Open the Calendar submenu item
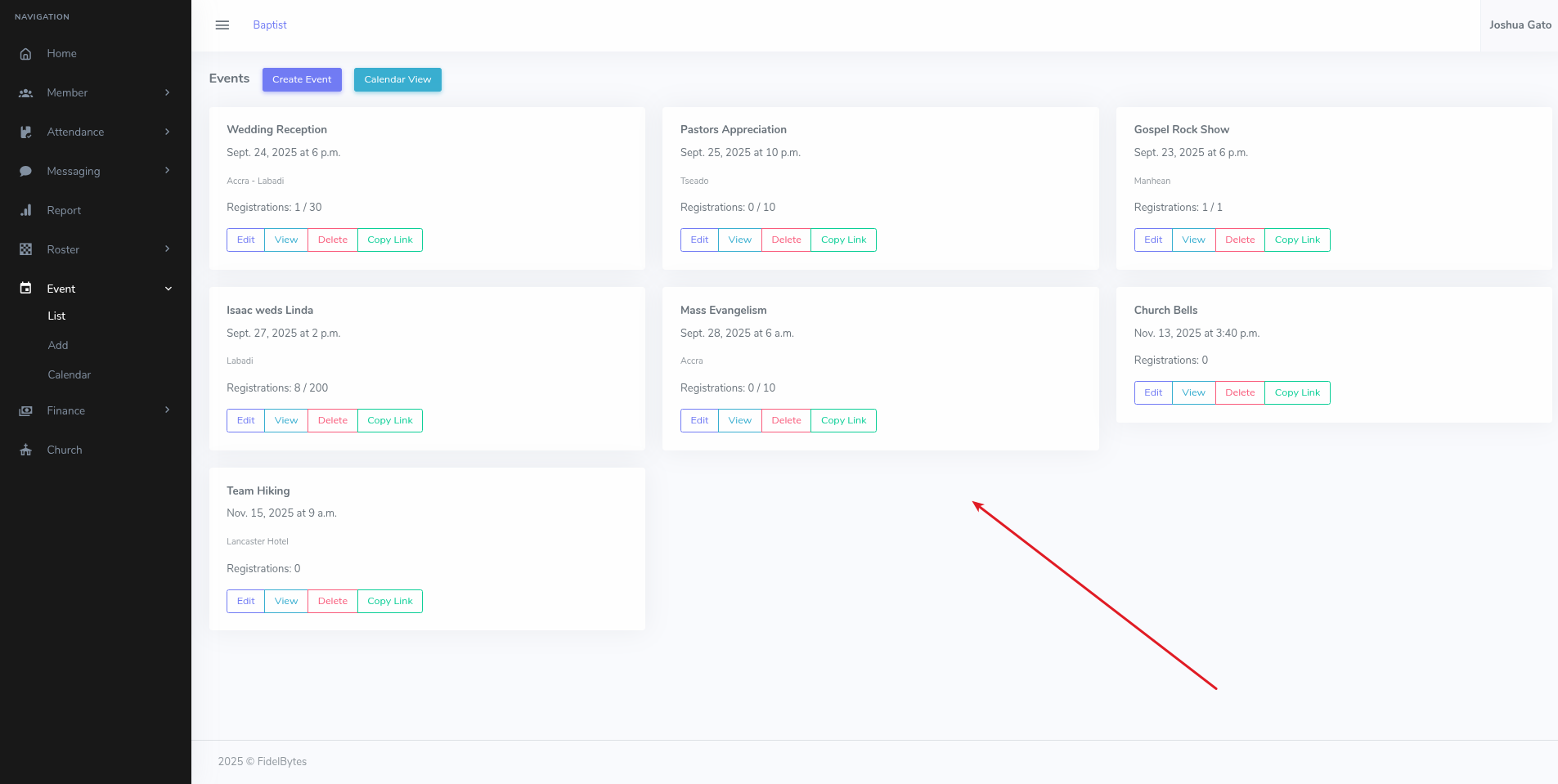The image size is (1558, 784). tap(70, 375)
